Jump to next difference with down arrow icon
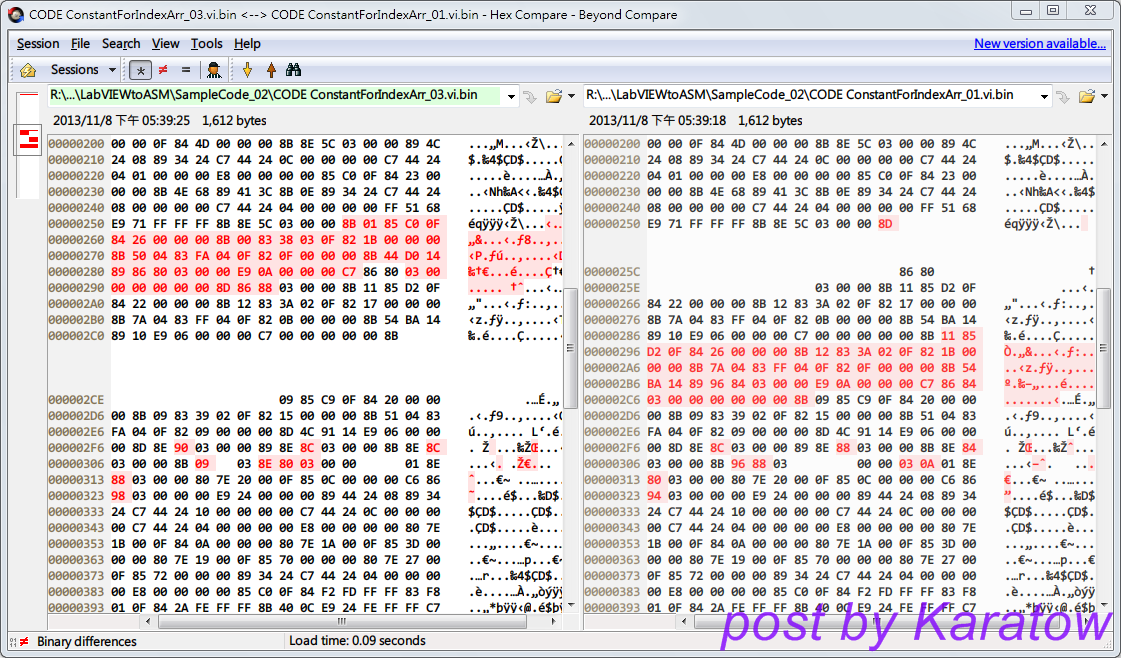This screenshot has width=1121, height=658. pos(246,70)
